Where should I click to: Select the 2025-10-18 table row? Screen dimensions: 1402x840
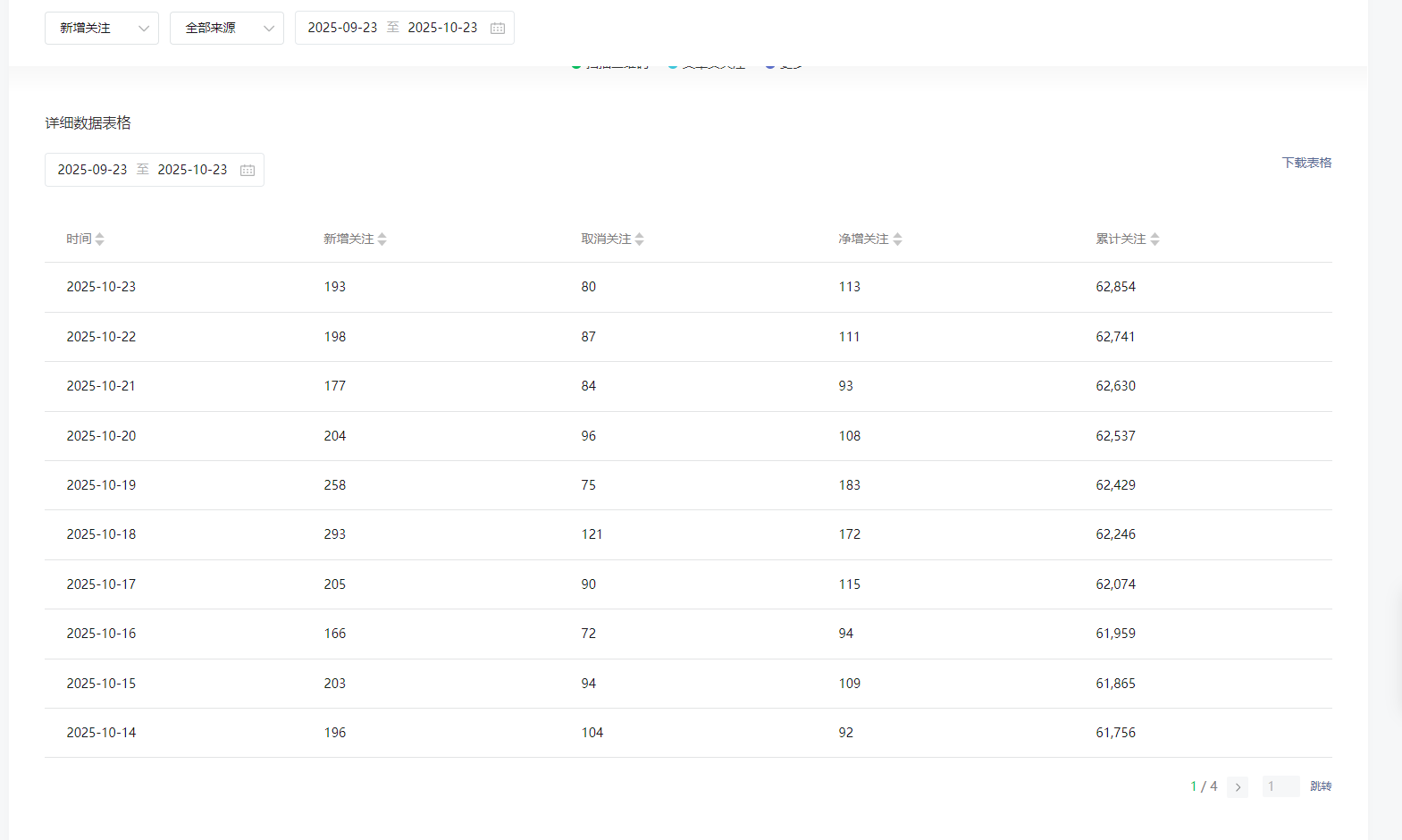click(x=101, y=534)
